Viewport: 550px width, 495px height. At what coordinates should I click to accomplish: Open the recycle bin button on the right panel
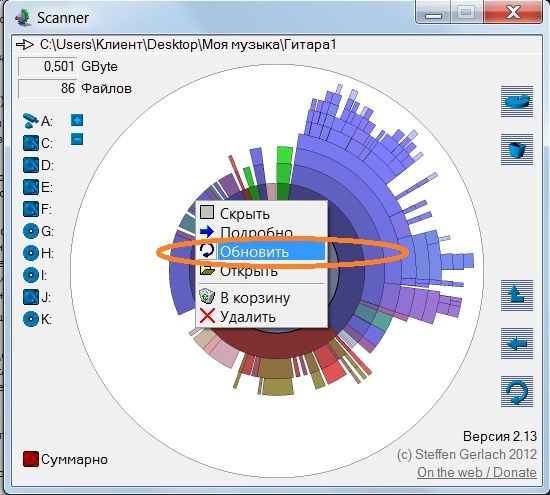tap(517, 149)
